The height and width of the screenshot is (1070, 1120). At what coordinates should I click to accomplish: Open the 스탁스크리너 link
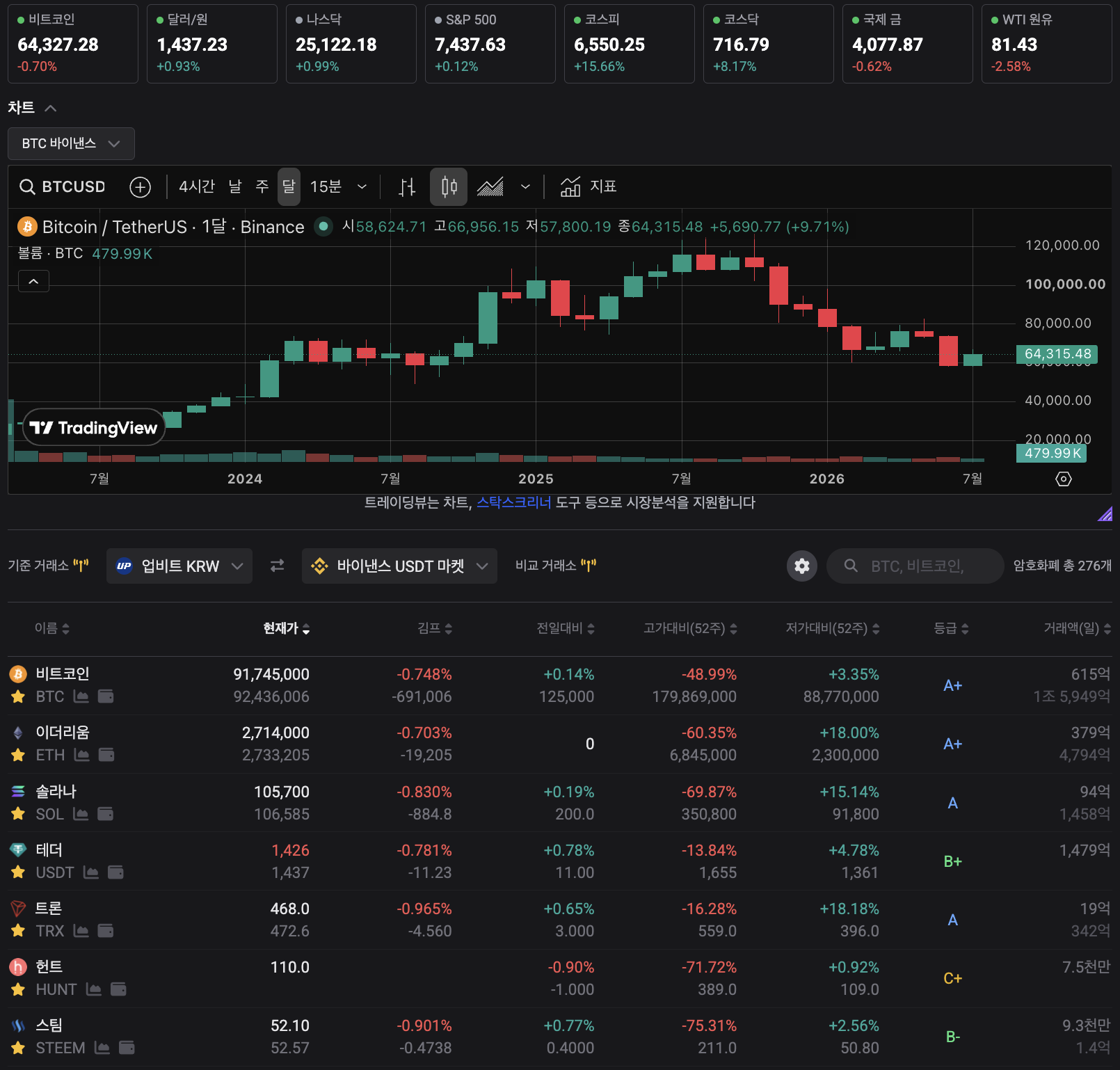pos(513,502)
